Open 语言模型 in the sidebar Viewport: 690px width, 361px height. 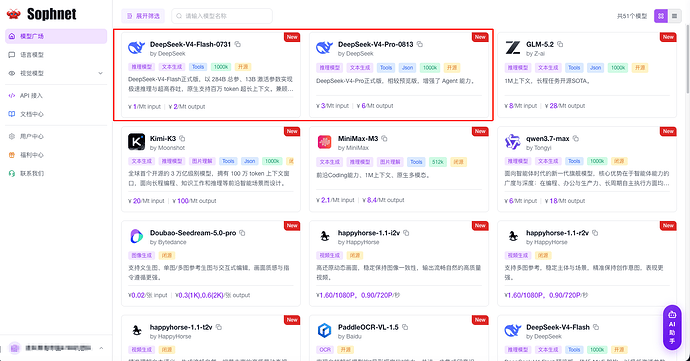pos(56,55)
